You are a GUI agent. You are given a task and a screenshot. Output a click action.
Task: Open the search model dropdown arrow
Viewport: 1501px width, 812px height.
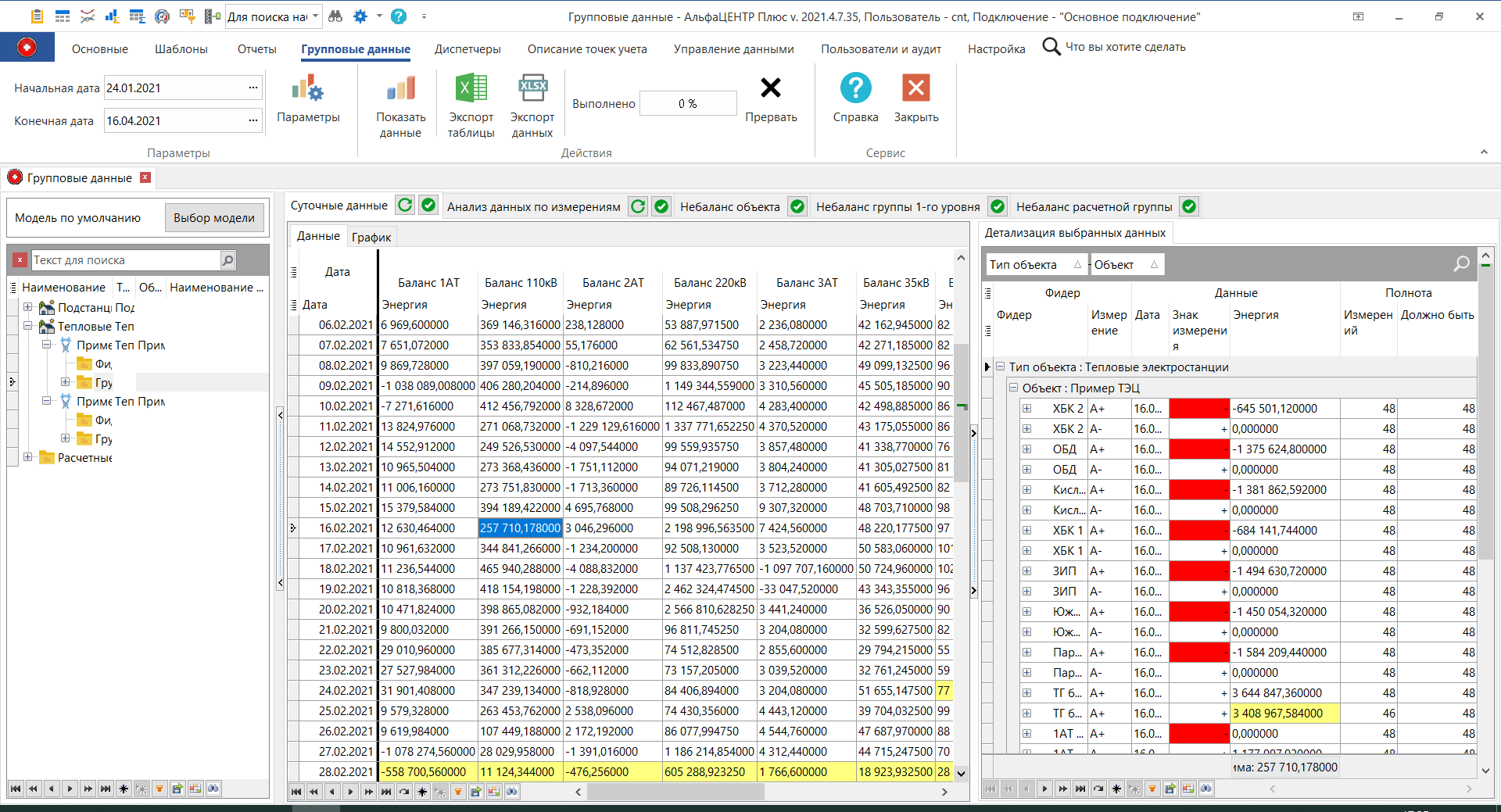pos(316,16)
